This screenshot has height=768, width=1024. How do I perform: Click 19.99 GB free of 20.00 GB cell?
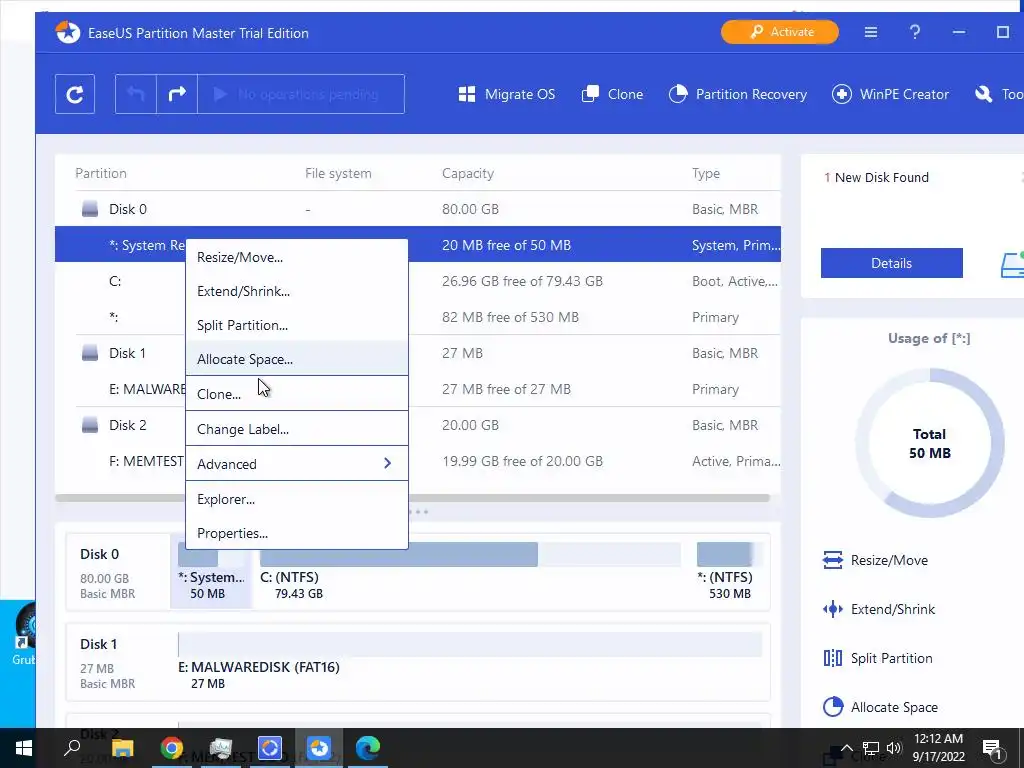(522, 461)
